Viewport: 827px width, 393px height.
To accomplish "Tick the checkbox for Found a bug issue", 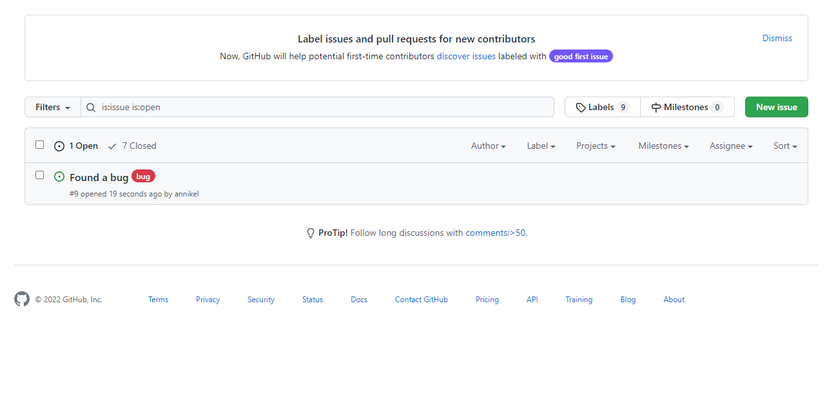I will click(40, 175).
